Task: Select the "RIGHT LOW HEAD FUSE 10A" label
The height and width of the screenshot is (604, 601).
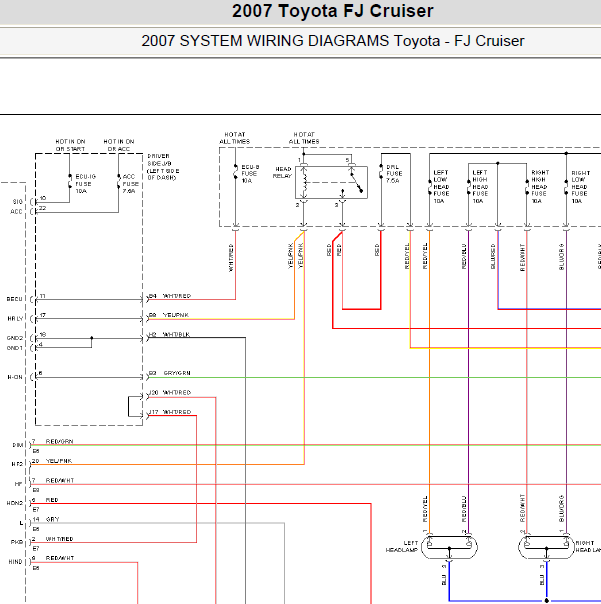Action: [580, 187]
